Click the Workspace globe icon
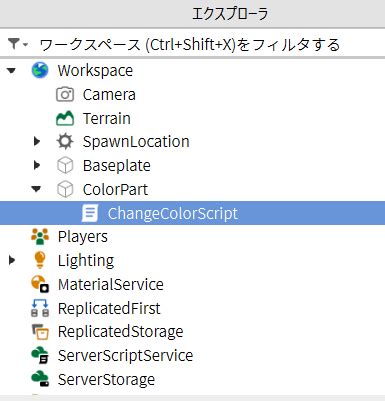The width and height of the screenshot is (385, 401). click(x=40, y=70)
